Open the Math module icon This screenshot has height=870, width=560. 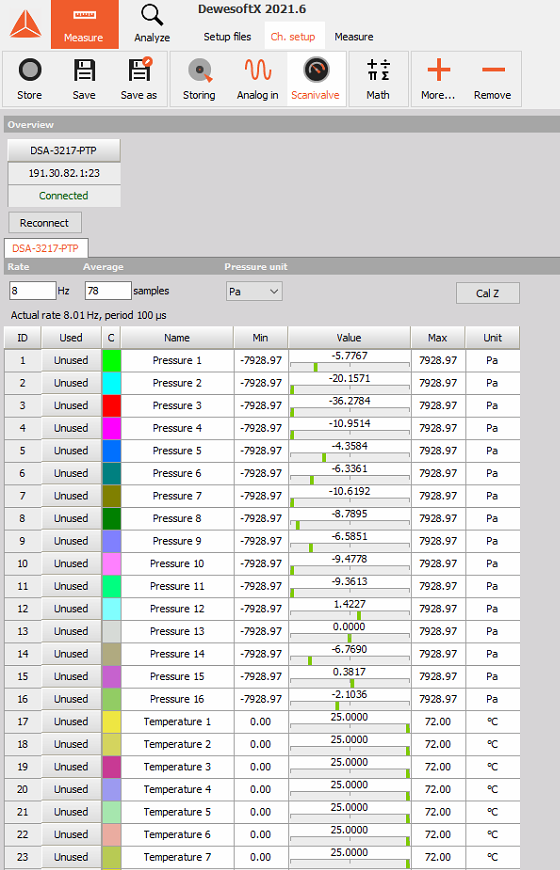pyautogui.click(x=378, y=79)
